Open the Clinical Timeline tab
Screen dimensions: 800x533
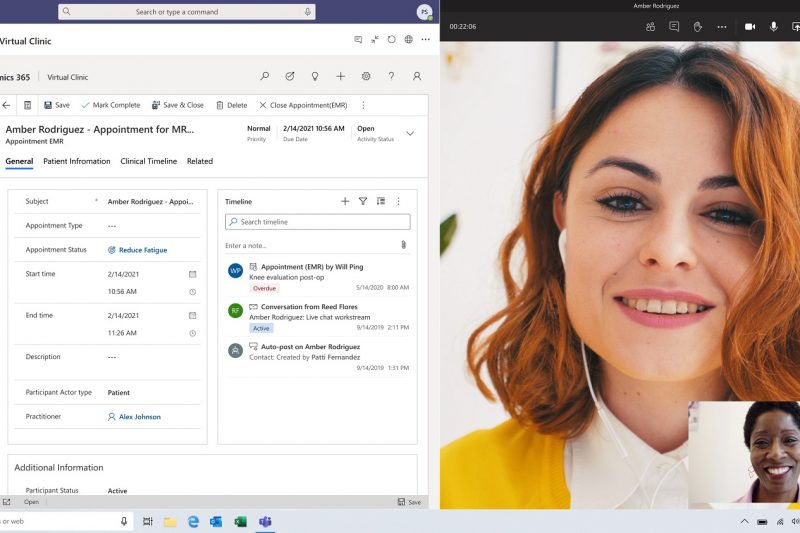tap(148, 161)
